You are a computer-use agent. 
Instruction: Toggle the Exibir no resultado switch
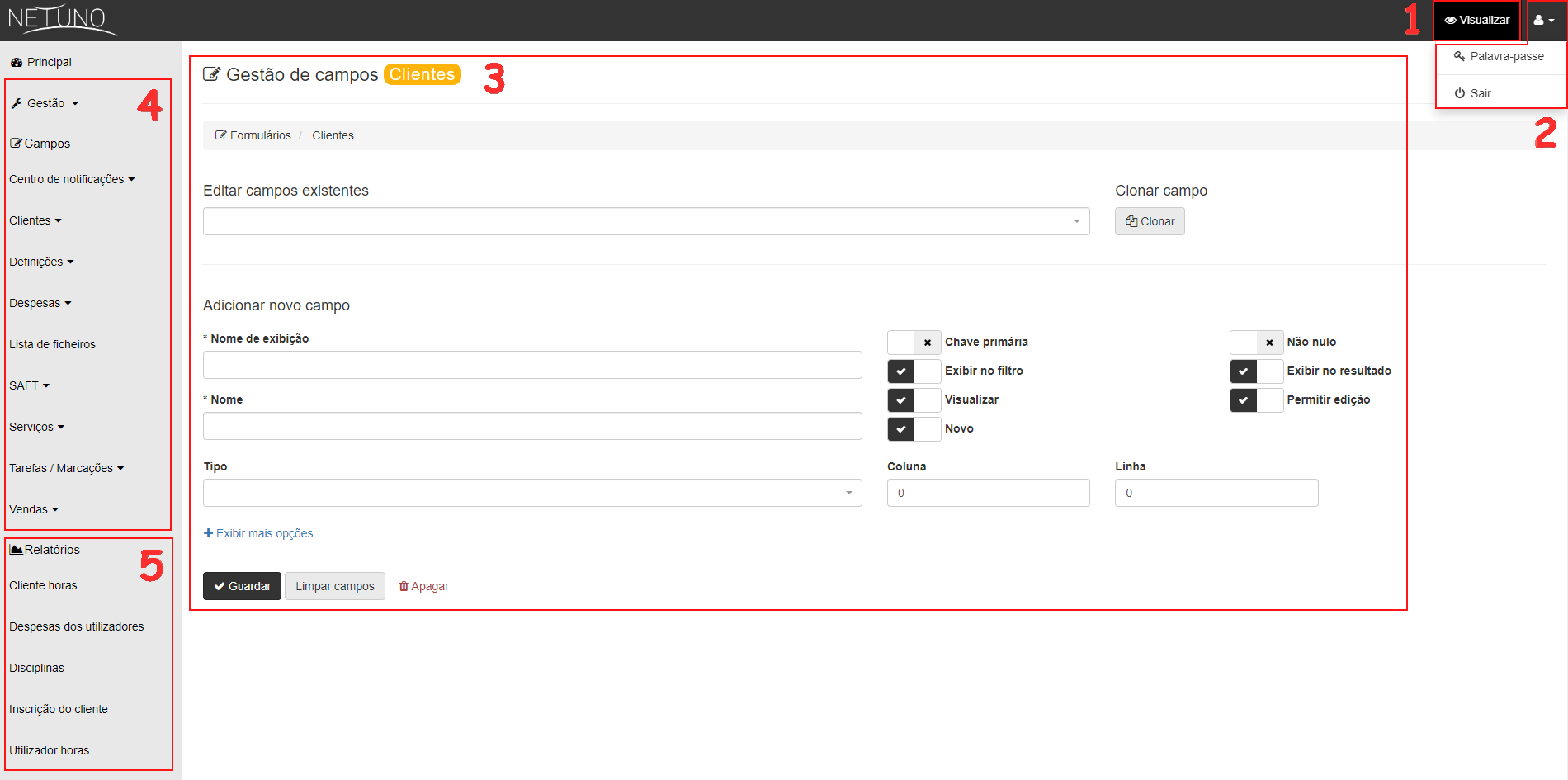click(x=1256, y=371)
